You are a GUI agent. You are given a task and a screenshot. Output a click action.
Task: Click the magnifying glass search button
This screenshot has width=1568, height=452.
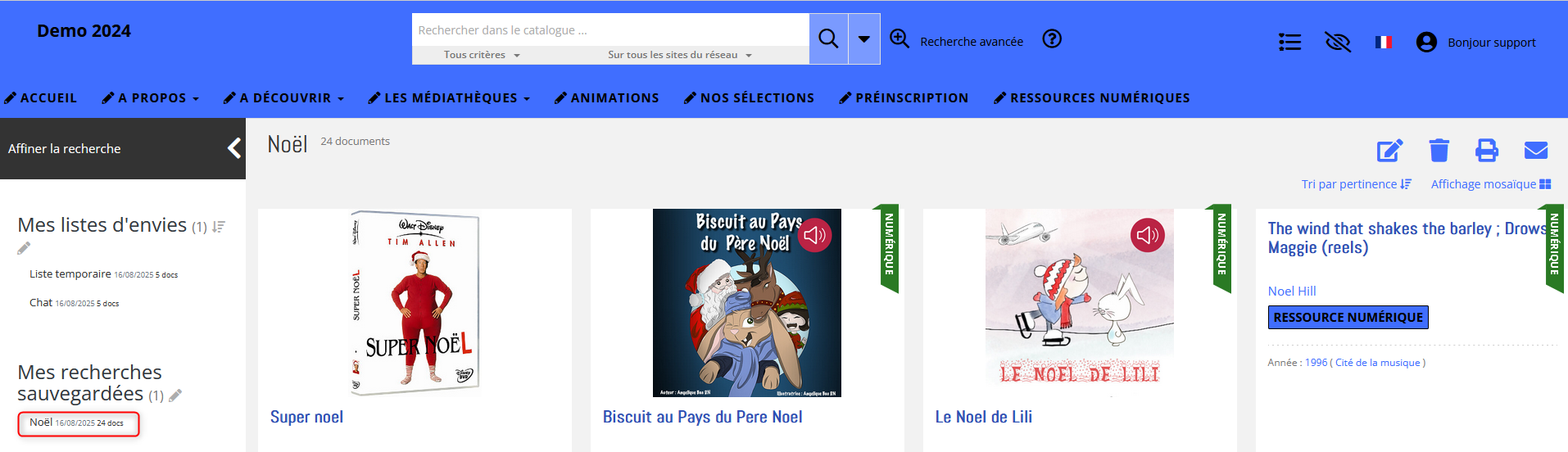pyautogui.click(x=828, y=38)
